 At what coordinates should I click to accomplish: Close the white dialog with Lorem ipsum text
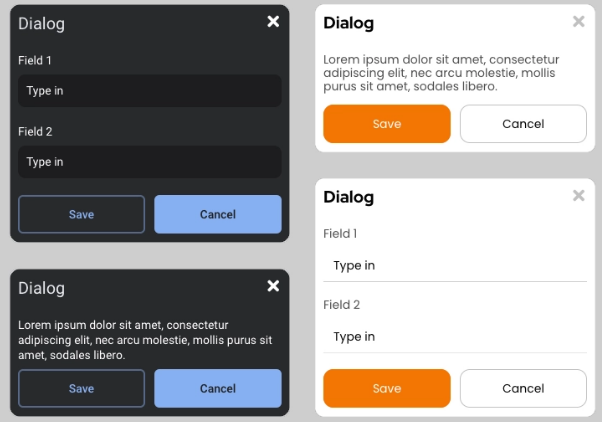pyautogui.click(x=578, y=22)
